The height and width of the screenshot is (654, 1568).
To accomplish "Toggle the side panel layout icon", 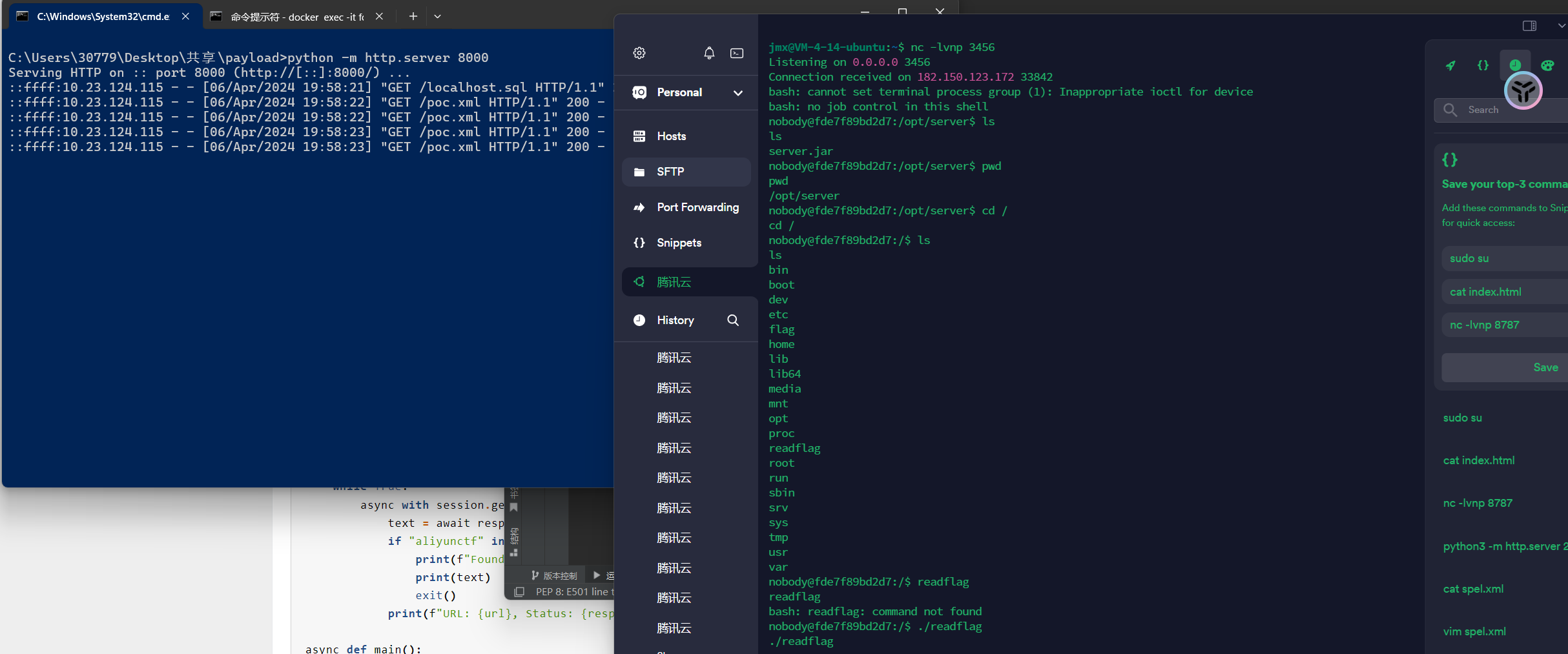I will point(1529,26).
